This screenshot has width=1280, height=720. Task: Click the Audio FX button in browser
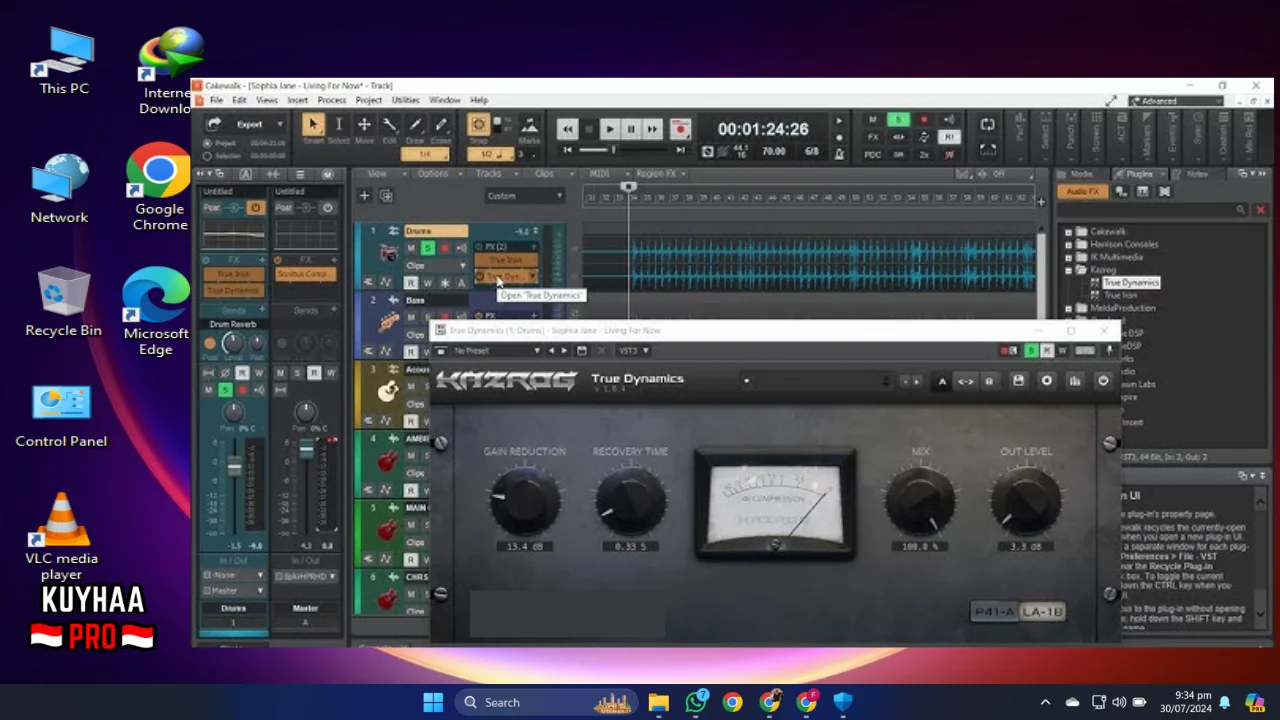pyautogui.click(x=1082, y=192)
